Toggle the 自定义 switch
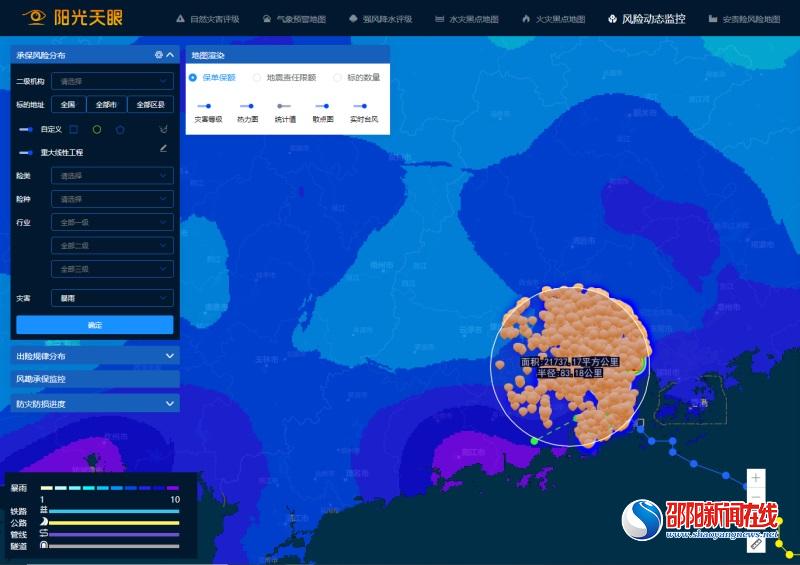 click(26, 130)
